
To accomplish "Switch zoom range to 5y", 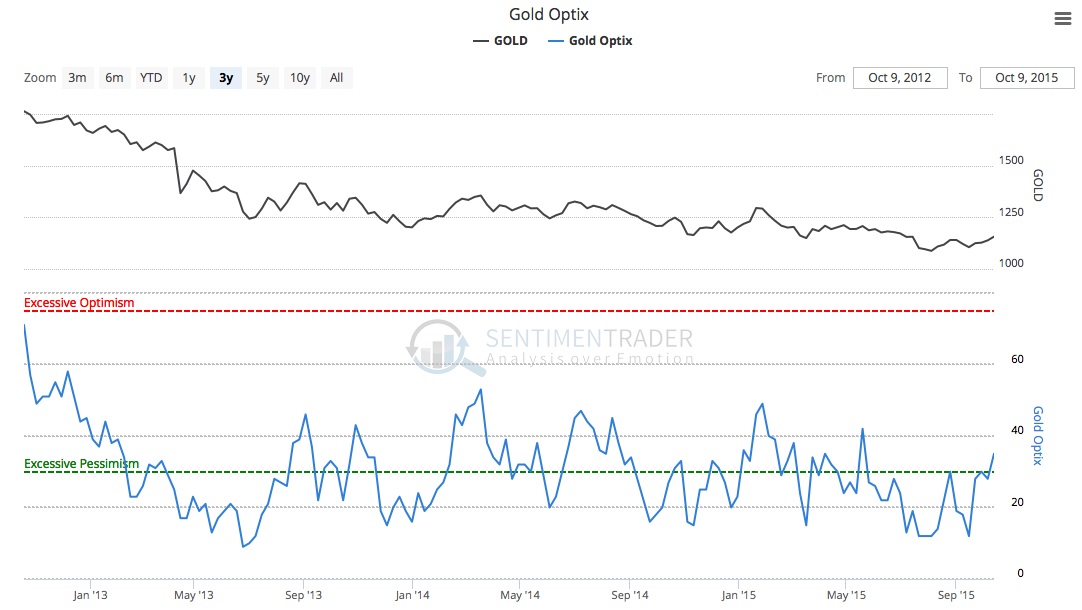I will pyautogui.click(x=262, y=78).
